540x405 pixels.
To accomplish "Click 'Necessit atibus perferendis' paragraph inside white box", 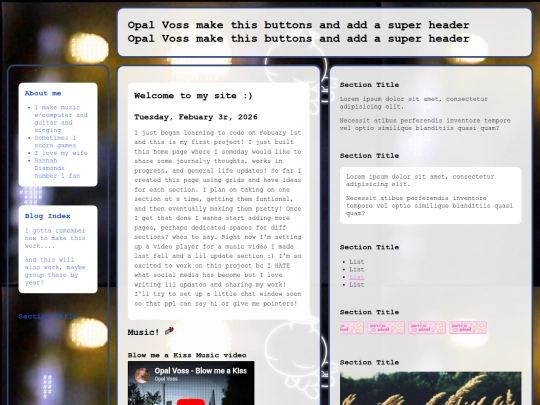I will pyautogui.click(x=429, y=206).
